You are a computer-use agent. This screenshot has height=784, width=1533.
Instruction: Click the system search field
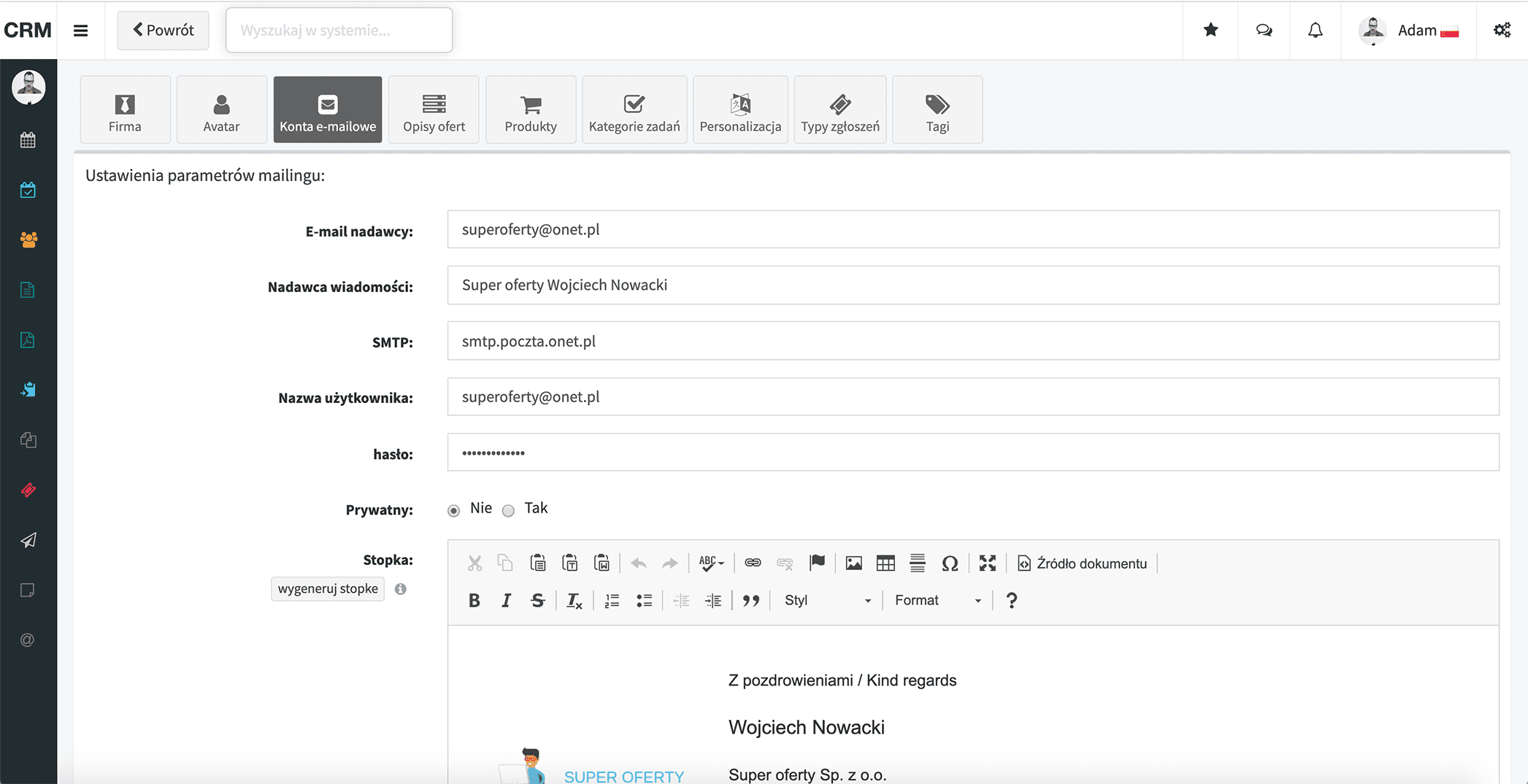pyautogui.click(x=339, y=30)
